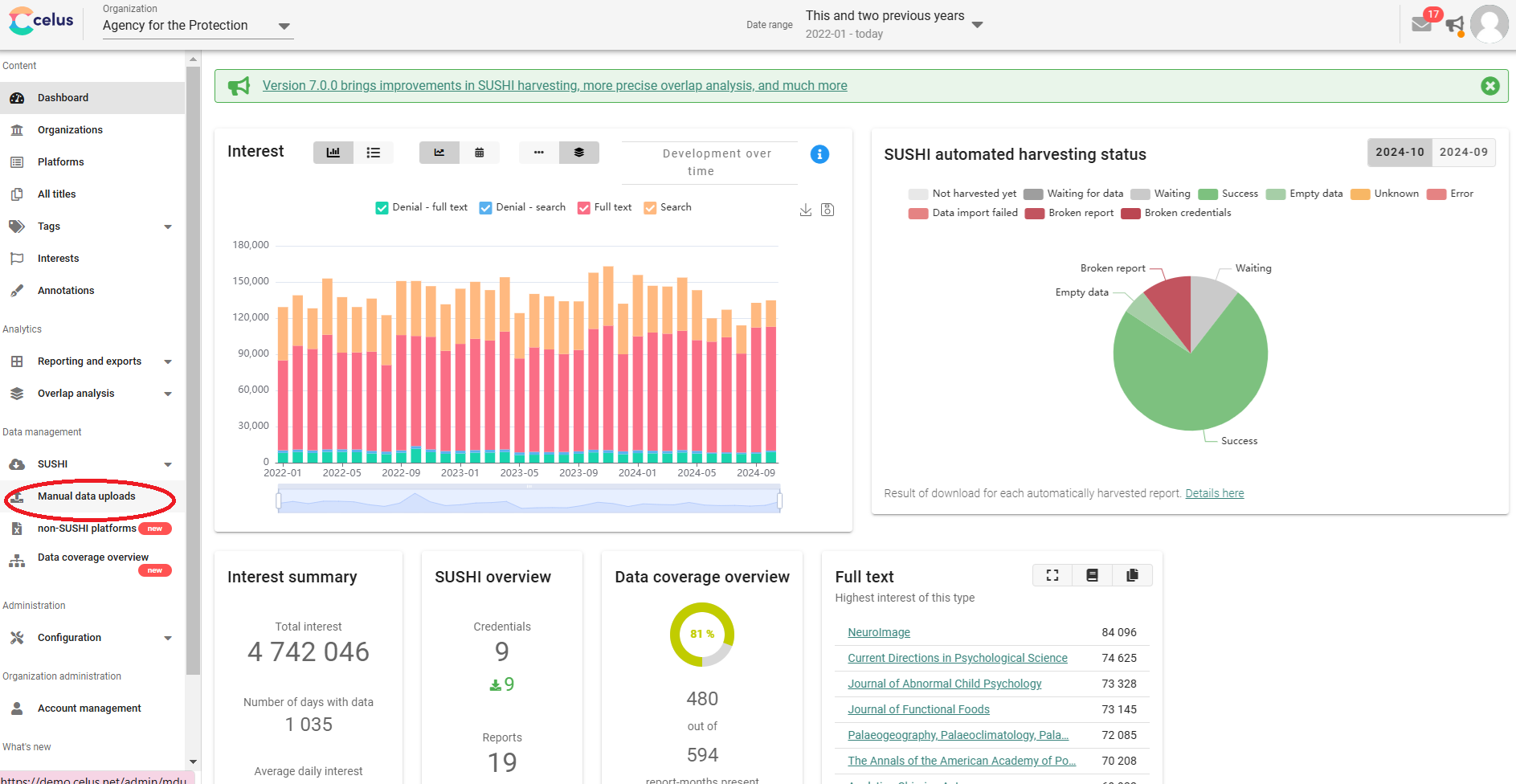Open Journal of Abnormal Child Psychology
The image size is (1516, 784).
(x=945, y=684)
